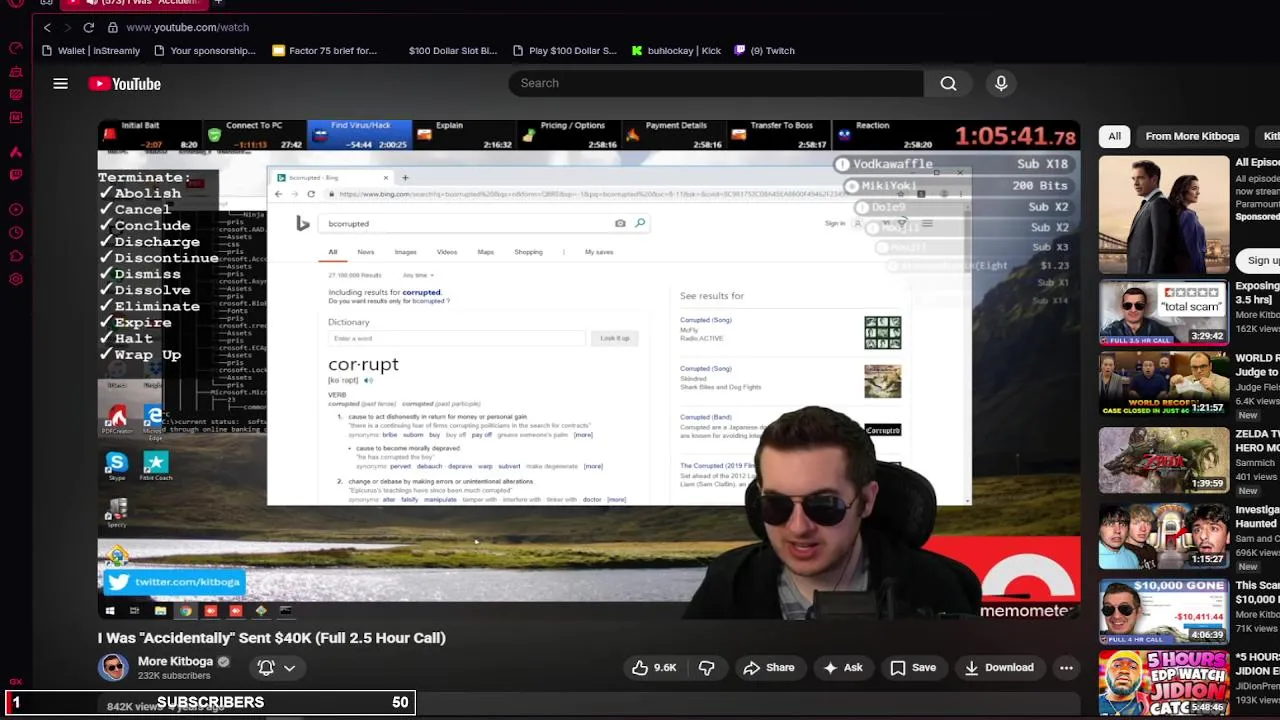Open the Player icon in browser sidebar
Viewport: 1280px width, 720px height.
coord(16,210)
